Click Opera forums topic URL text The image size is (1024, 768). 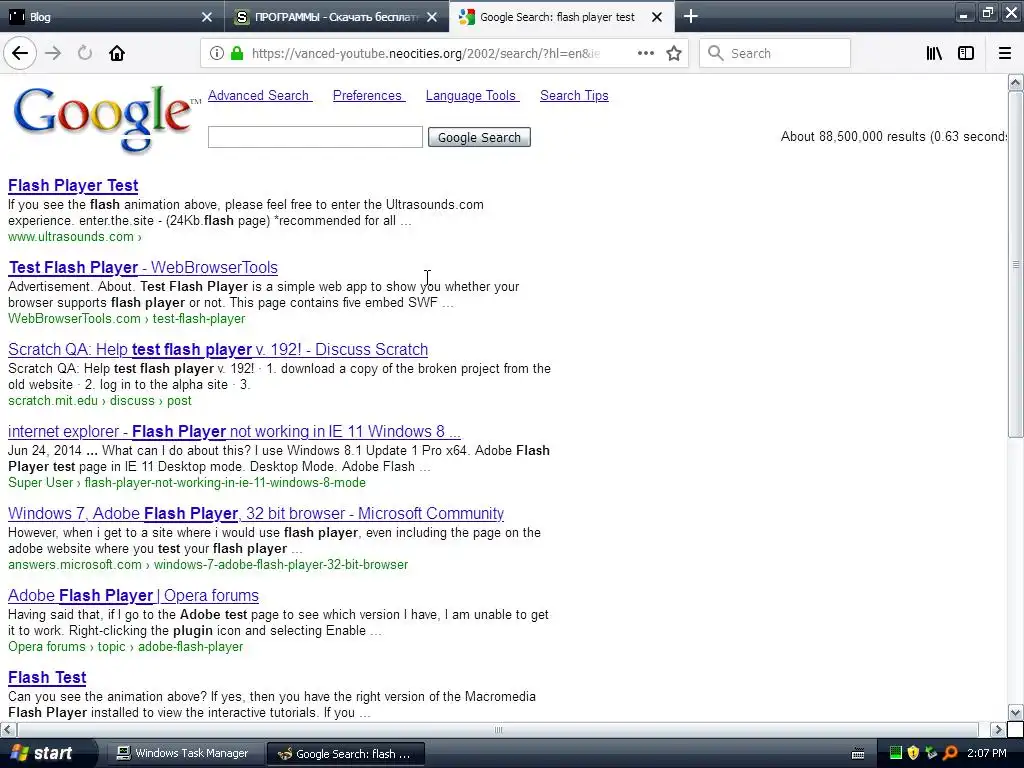(125, 647)
